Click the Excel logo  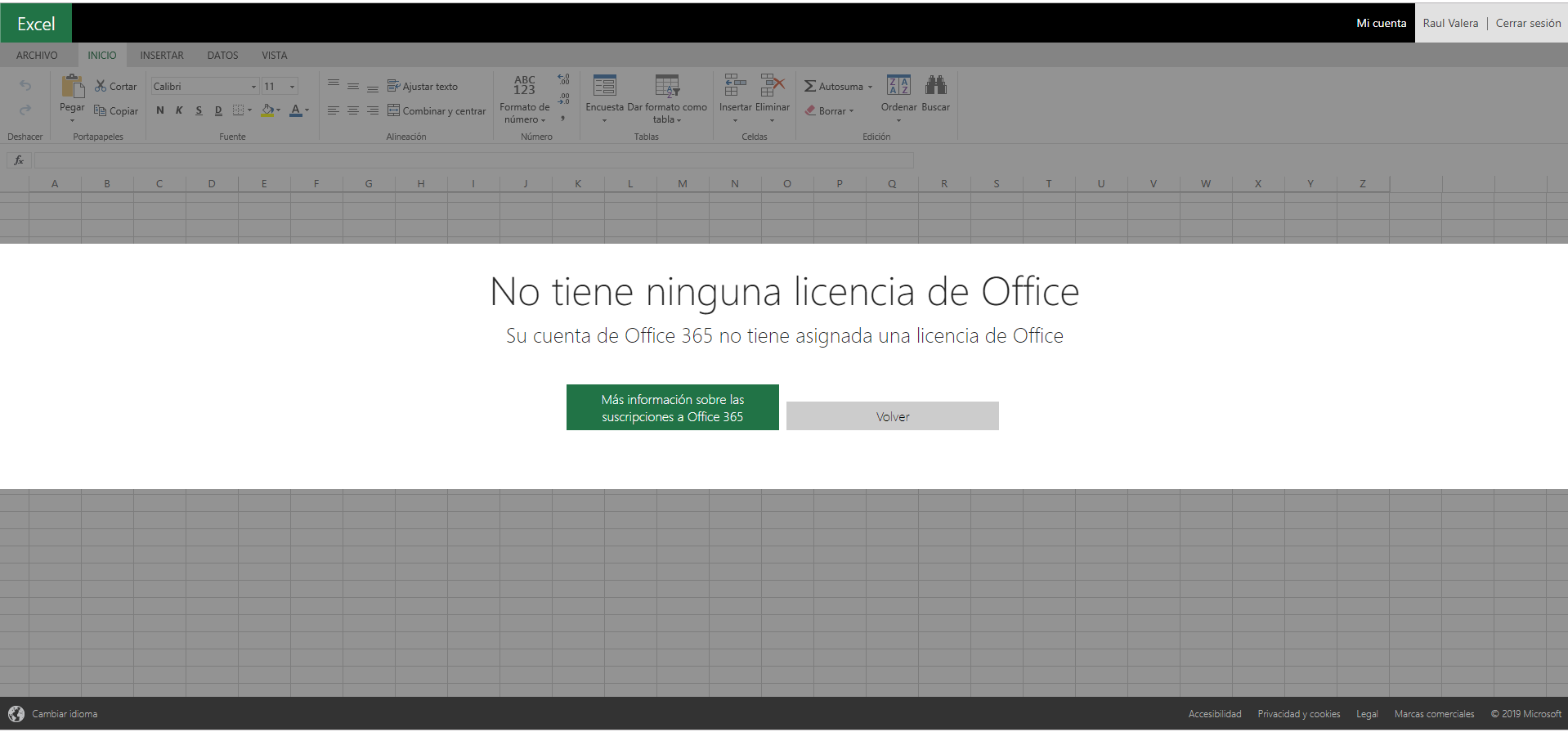36,23
